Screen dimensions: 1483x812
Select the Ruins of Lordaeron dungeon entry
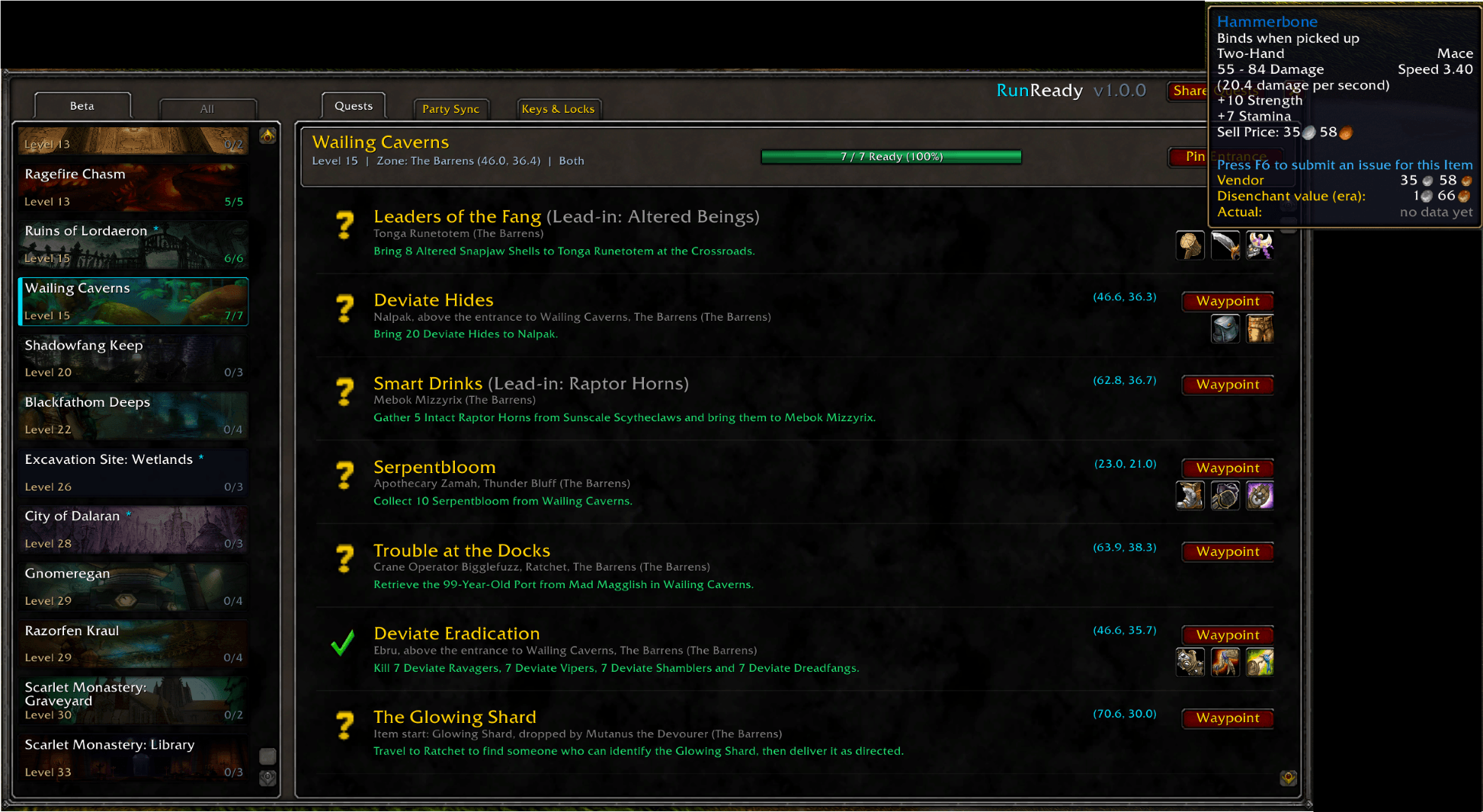tap(133, 245)
